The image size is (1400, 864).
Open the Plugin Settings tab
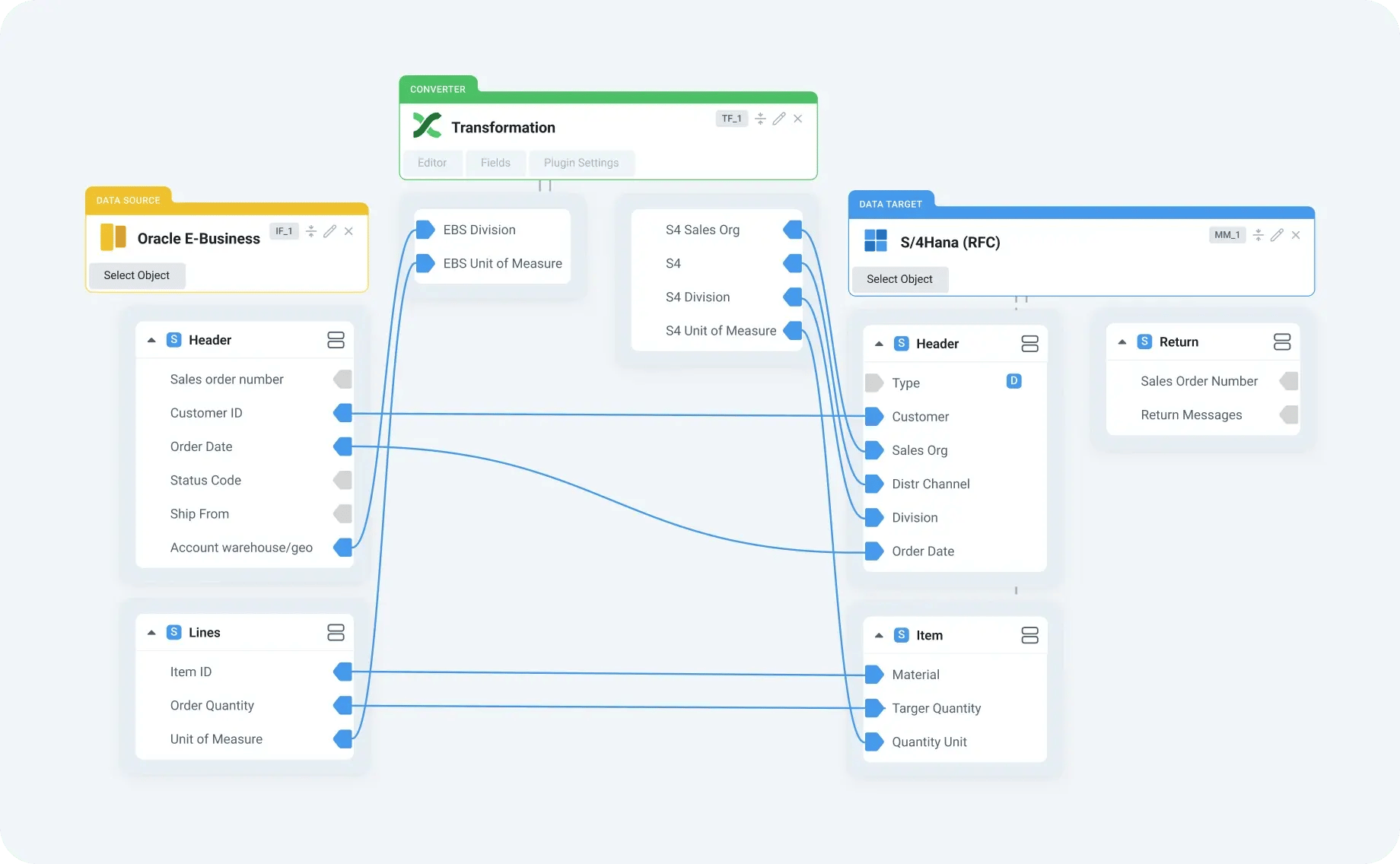[x=581, y=163]
